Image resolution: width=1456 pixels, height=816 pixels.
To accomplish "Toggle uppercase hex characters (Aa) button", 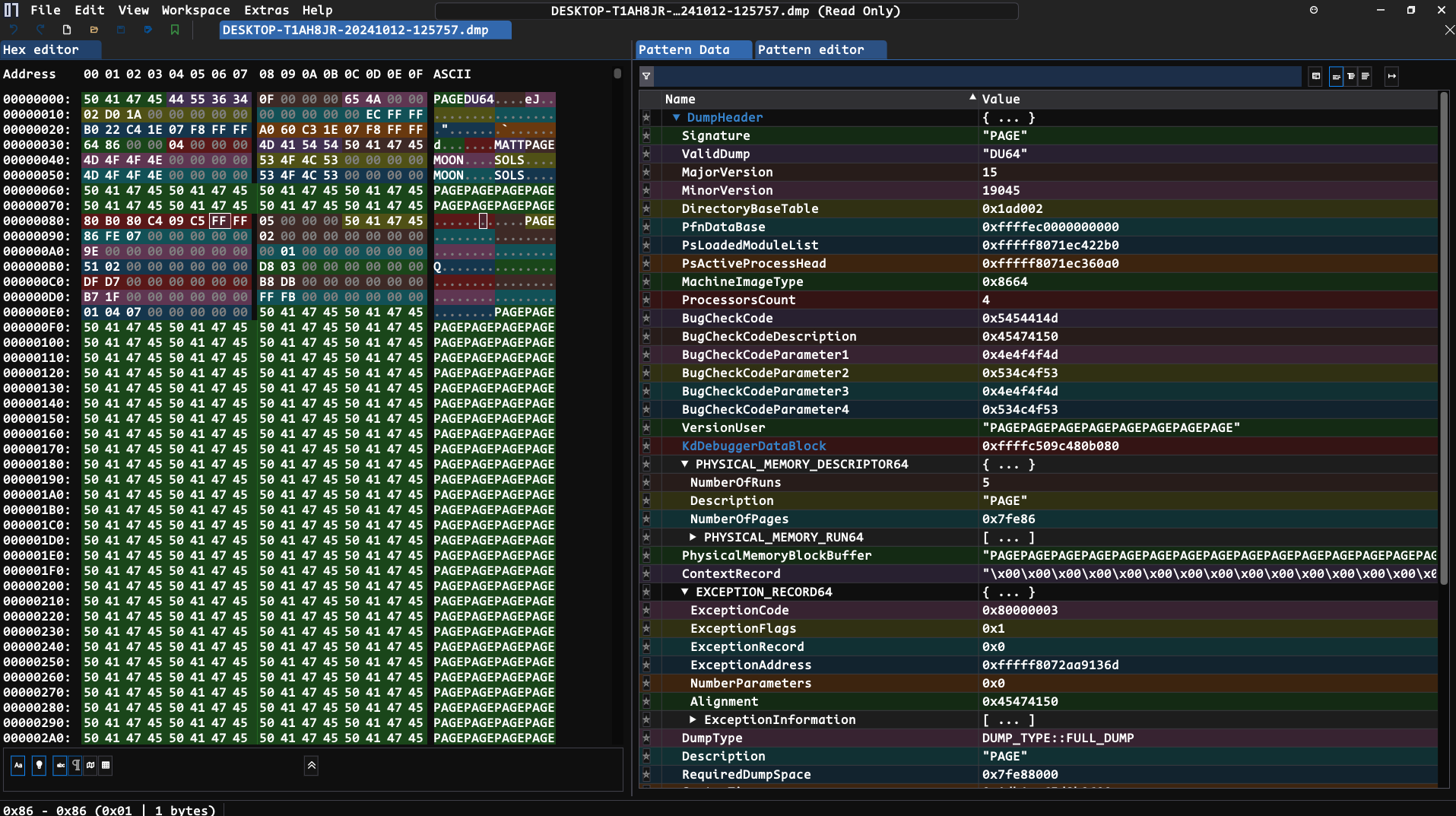I will tap(18, 765).
